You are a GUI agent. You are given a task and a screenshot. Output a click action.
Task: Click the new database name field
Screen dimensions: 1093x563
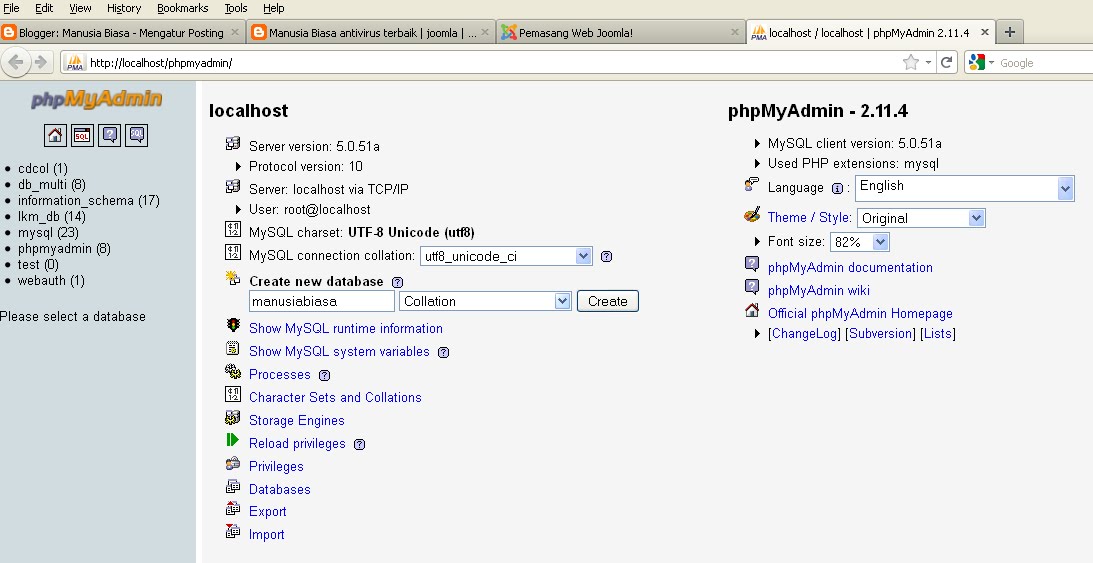click(322, 302)
